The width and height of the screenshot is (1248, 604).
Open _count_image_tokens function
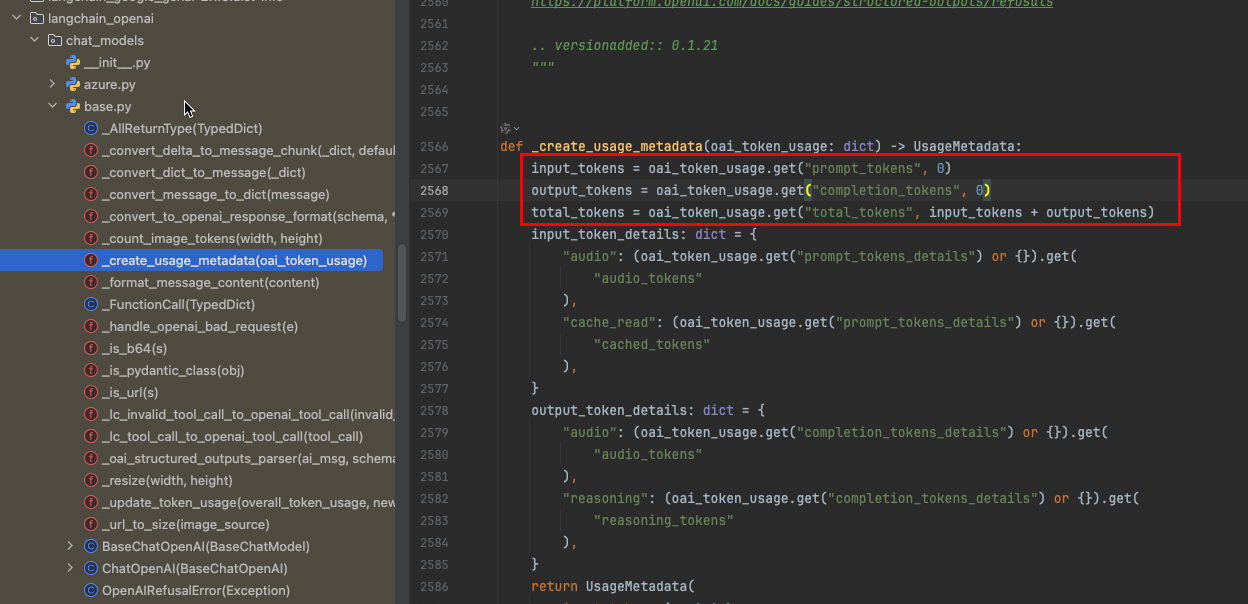point(212,238)
